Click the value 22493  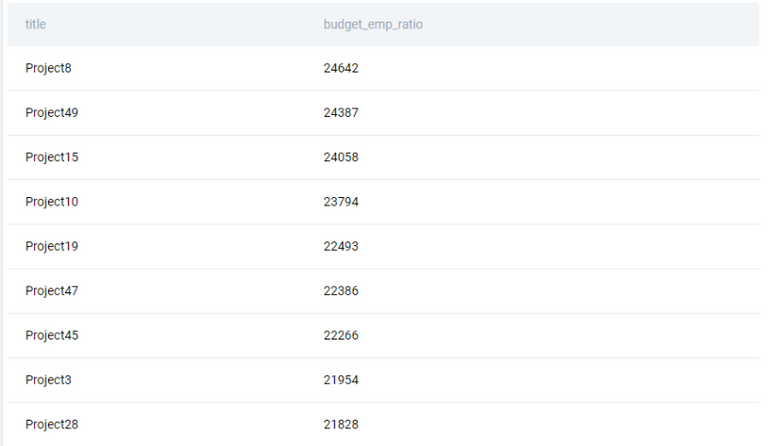point(341,246)
